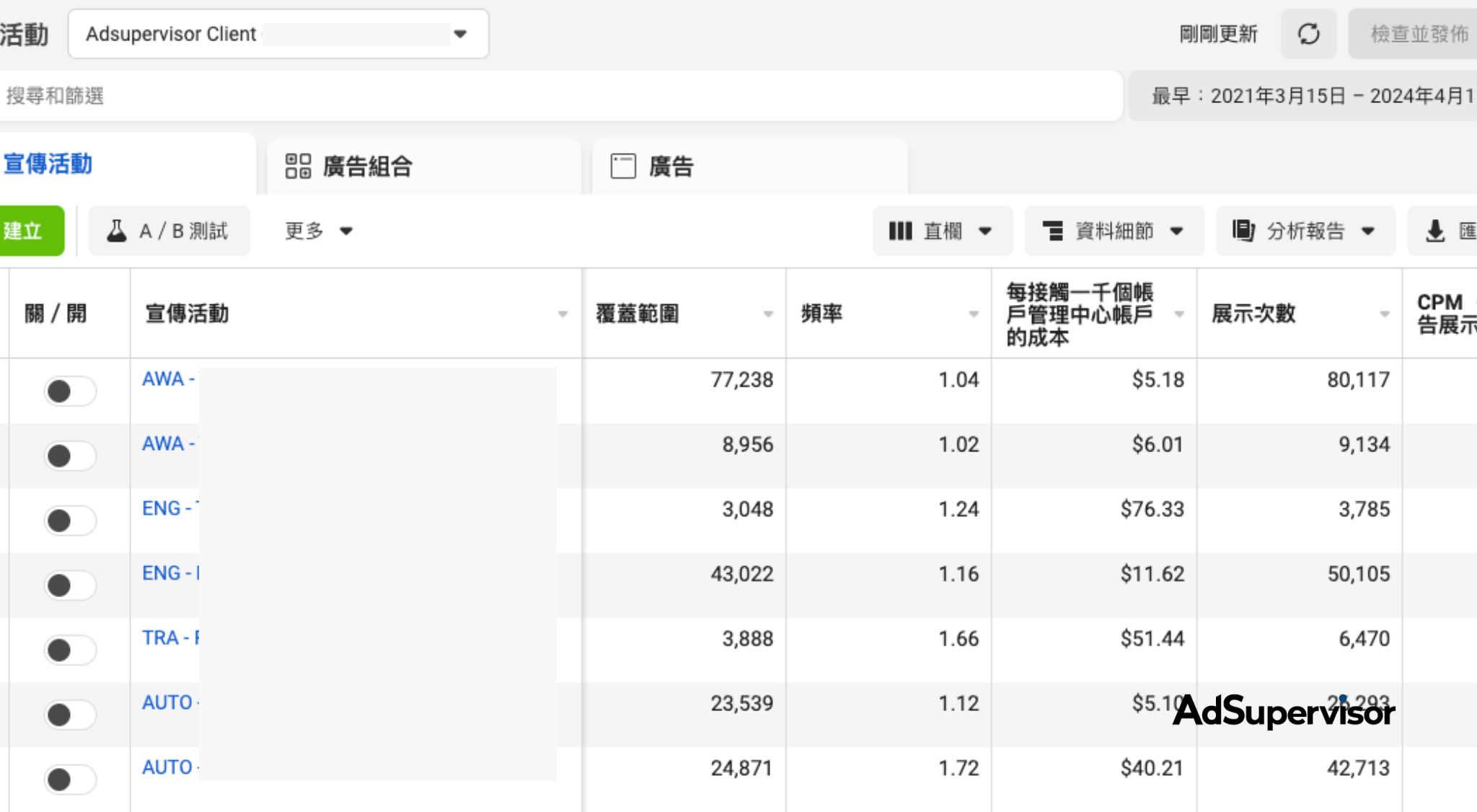Click the ad sets grid icon
The height and width of the screenshot is (812, 1477).
(298, 166)
